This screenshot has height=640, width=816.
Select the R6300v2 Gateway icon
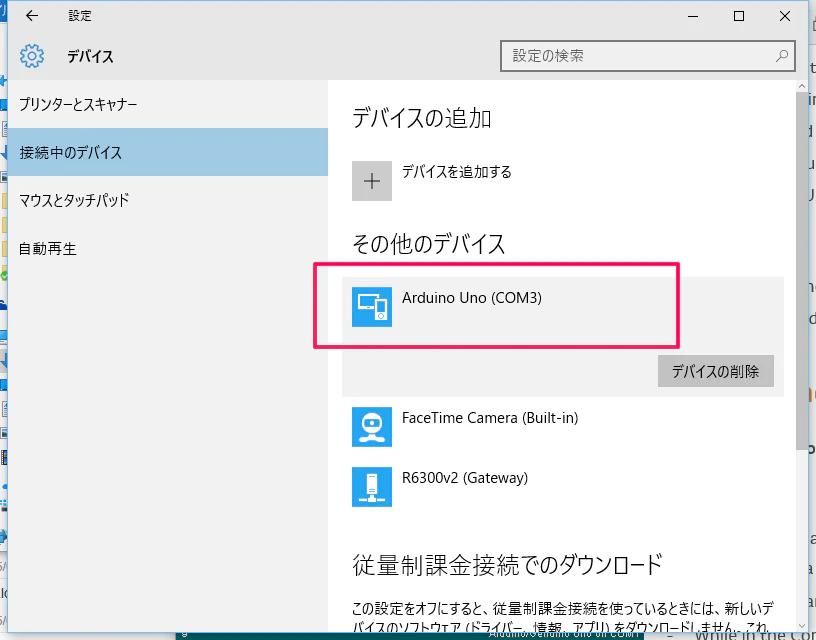(x=372, y=487)
